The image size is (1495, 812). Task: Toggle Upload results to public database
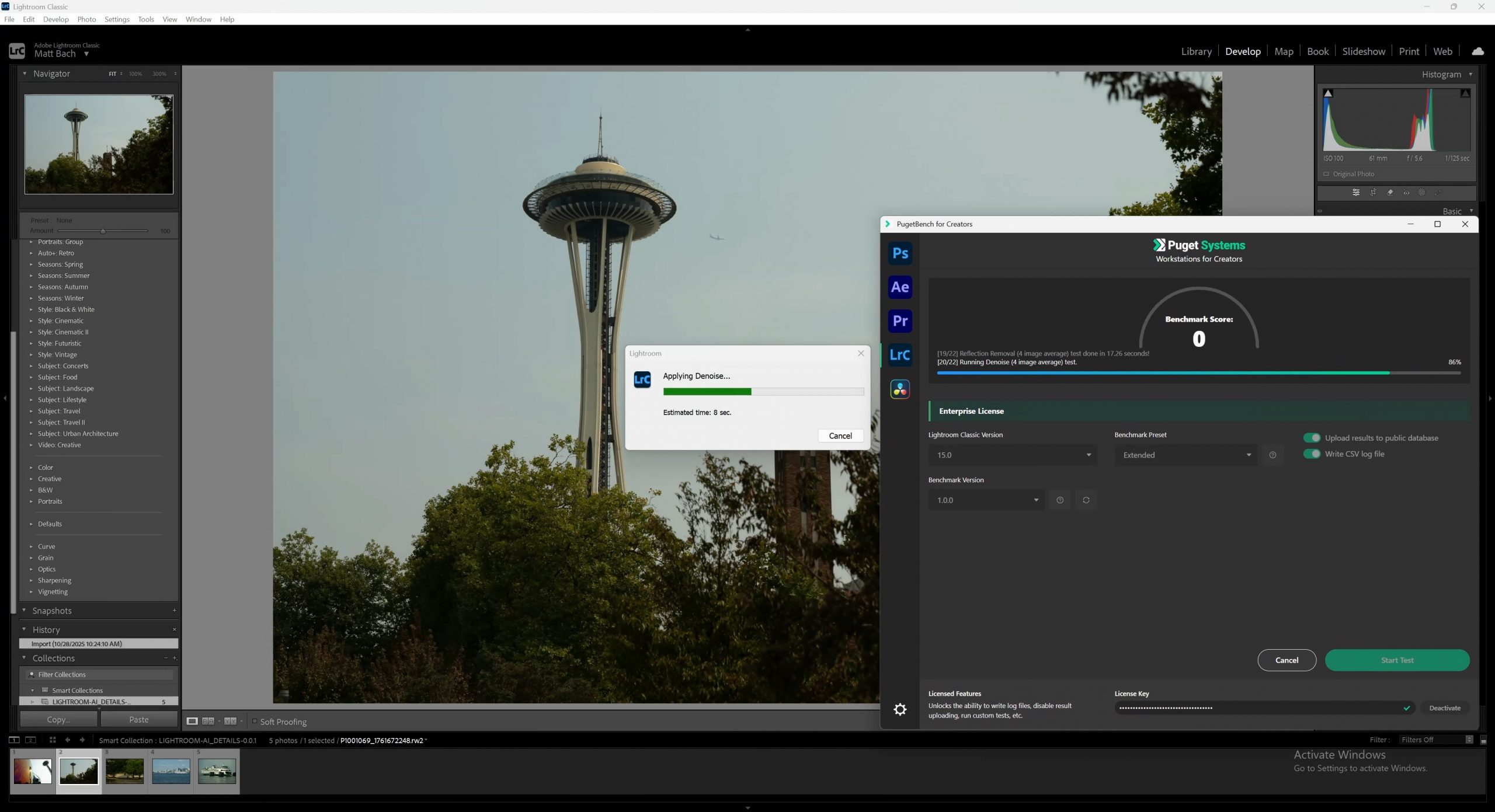(1312, 438)
